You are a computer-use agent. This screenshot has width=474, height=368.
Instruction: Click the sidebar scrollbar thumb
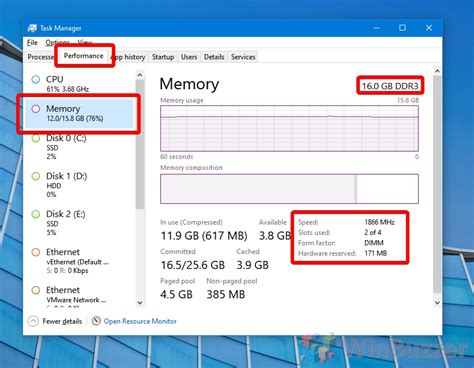pos(140,144)
